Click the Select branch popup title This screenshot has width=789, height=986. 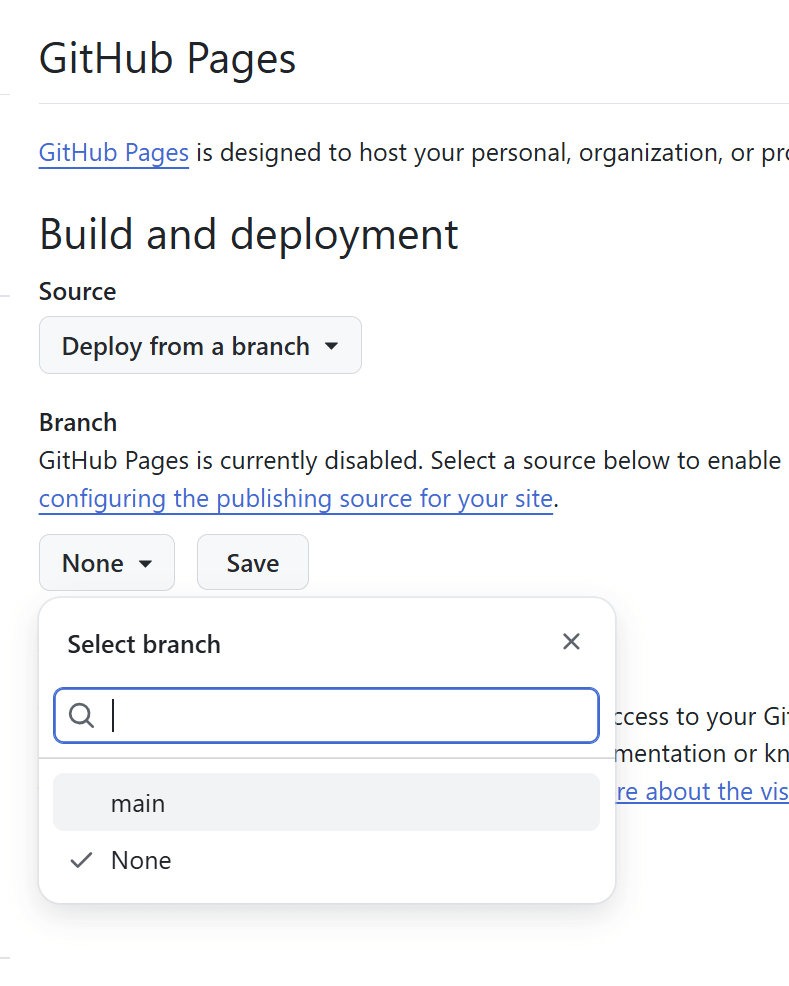[x=144, y=645]
